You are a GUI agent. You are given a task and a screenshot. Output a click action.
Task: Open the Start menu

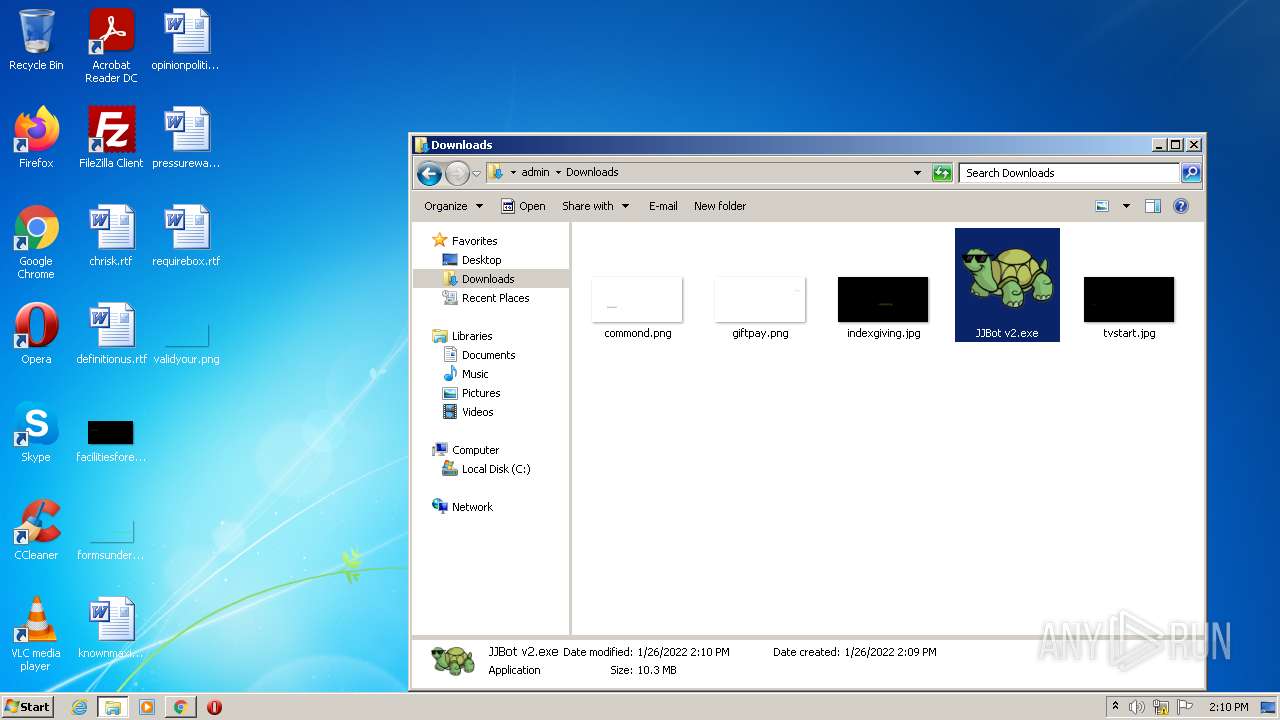[28, 707]
